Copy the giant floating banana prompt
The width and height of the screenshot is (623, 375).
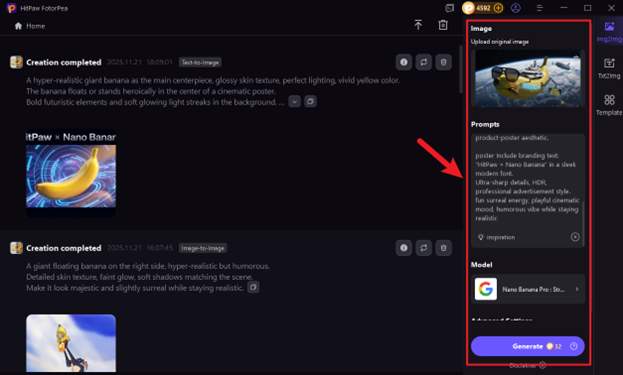coord(253,287)
